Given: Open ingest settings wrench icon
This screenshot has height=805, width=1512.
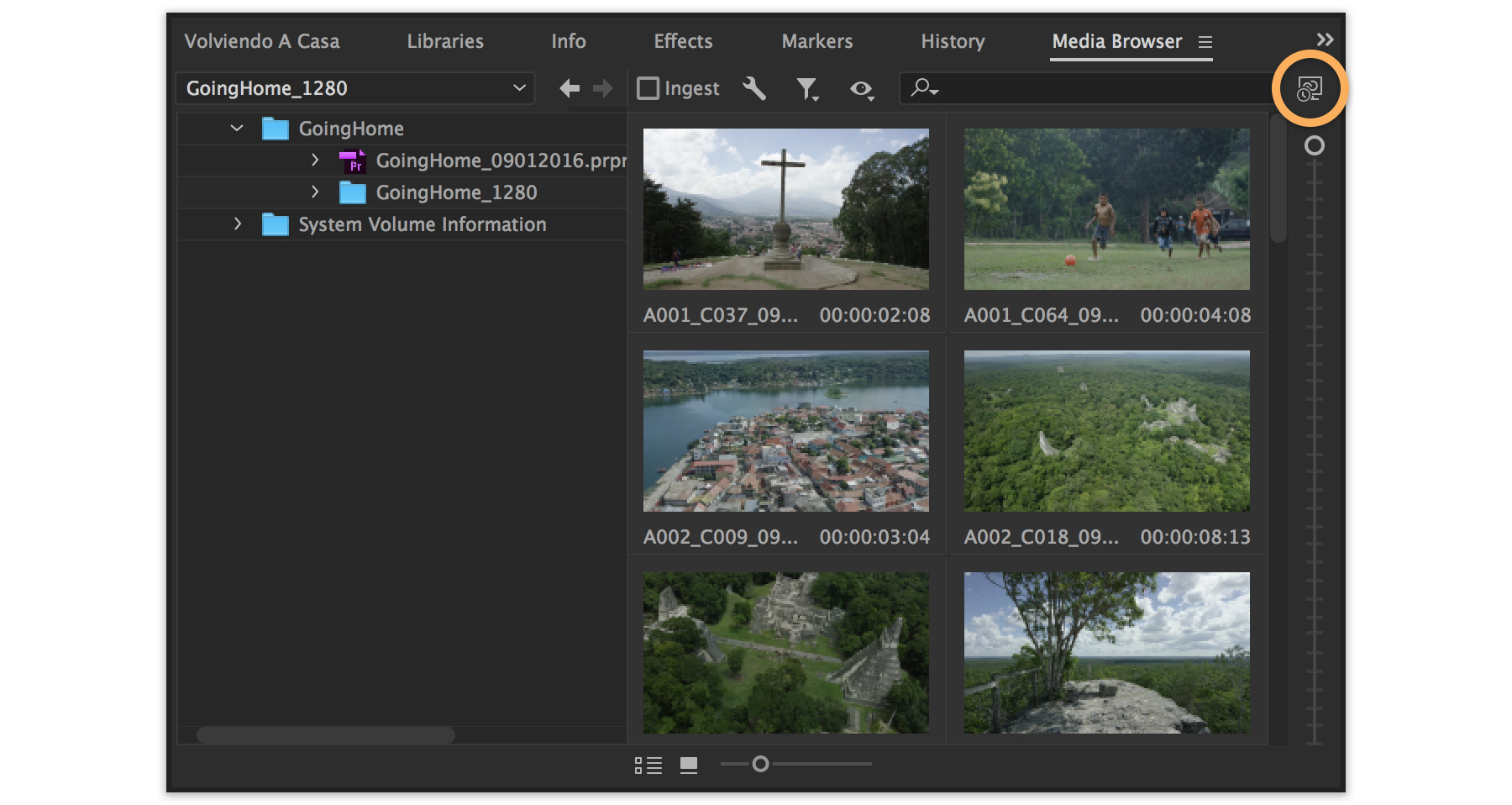Looking at the screenshot, I should [754, 88].
